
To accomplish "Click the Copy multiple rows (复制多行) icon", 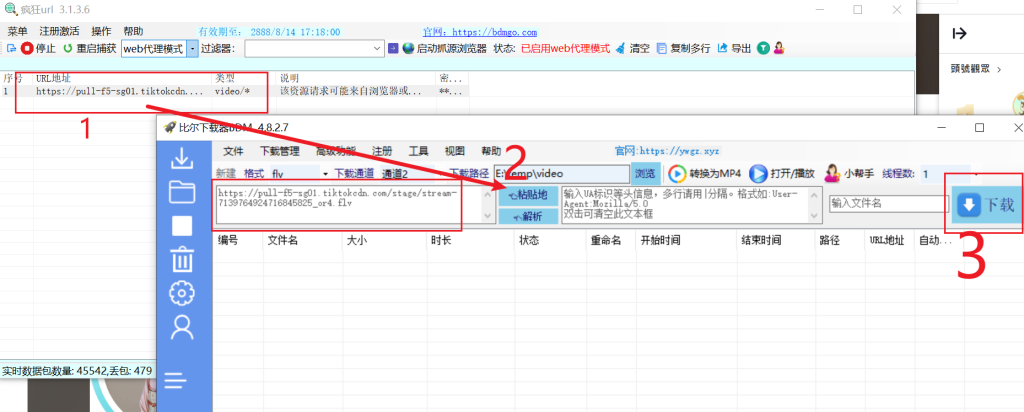I will [662, 48].
